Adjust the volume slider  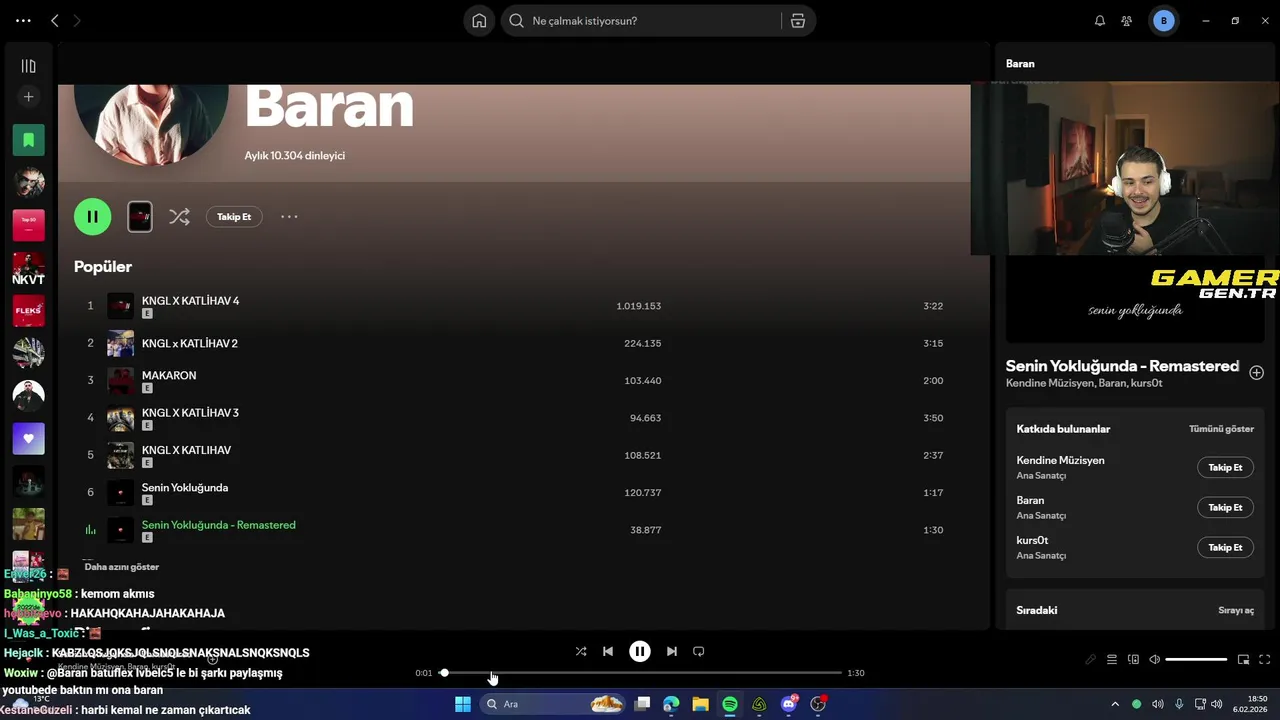tap(1196, 660)
